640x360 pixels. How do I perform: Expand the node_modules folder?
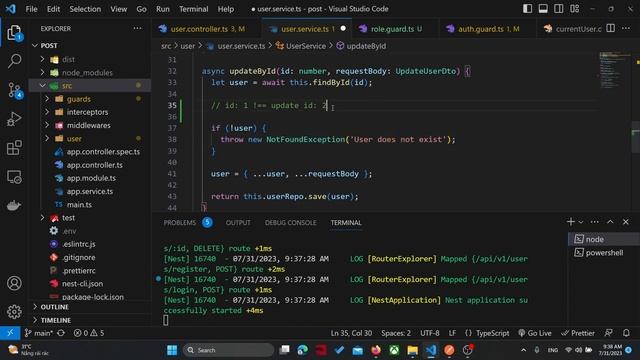(x=42, y=72)
